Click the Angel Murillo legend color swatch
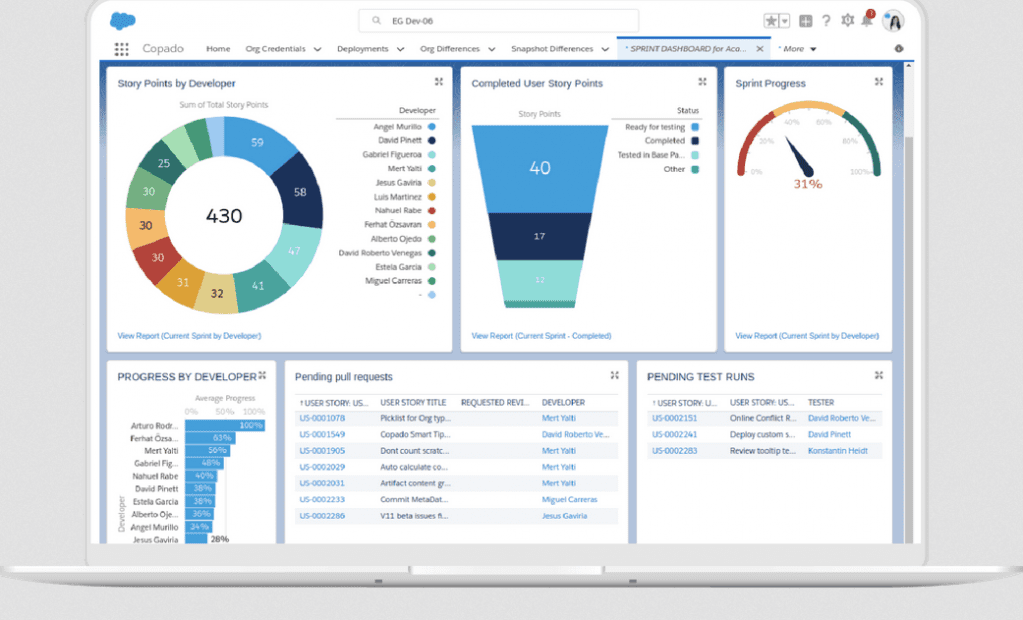This screenshot has height=620, width=1023. click(x=431, y=127)
